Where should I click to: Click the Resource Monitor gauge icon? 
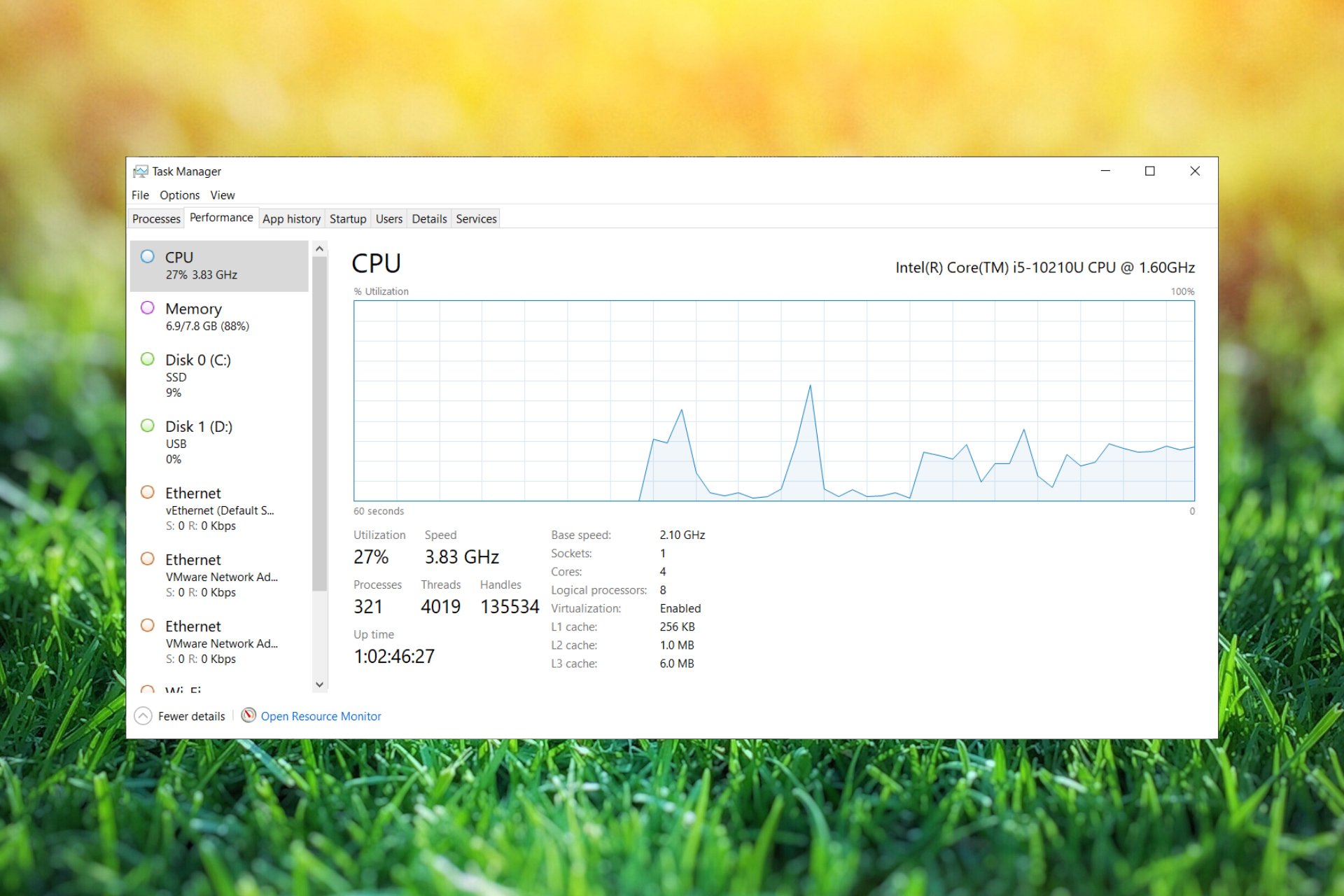pyautogui.click(x=248, y=715)
